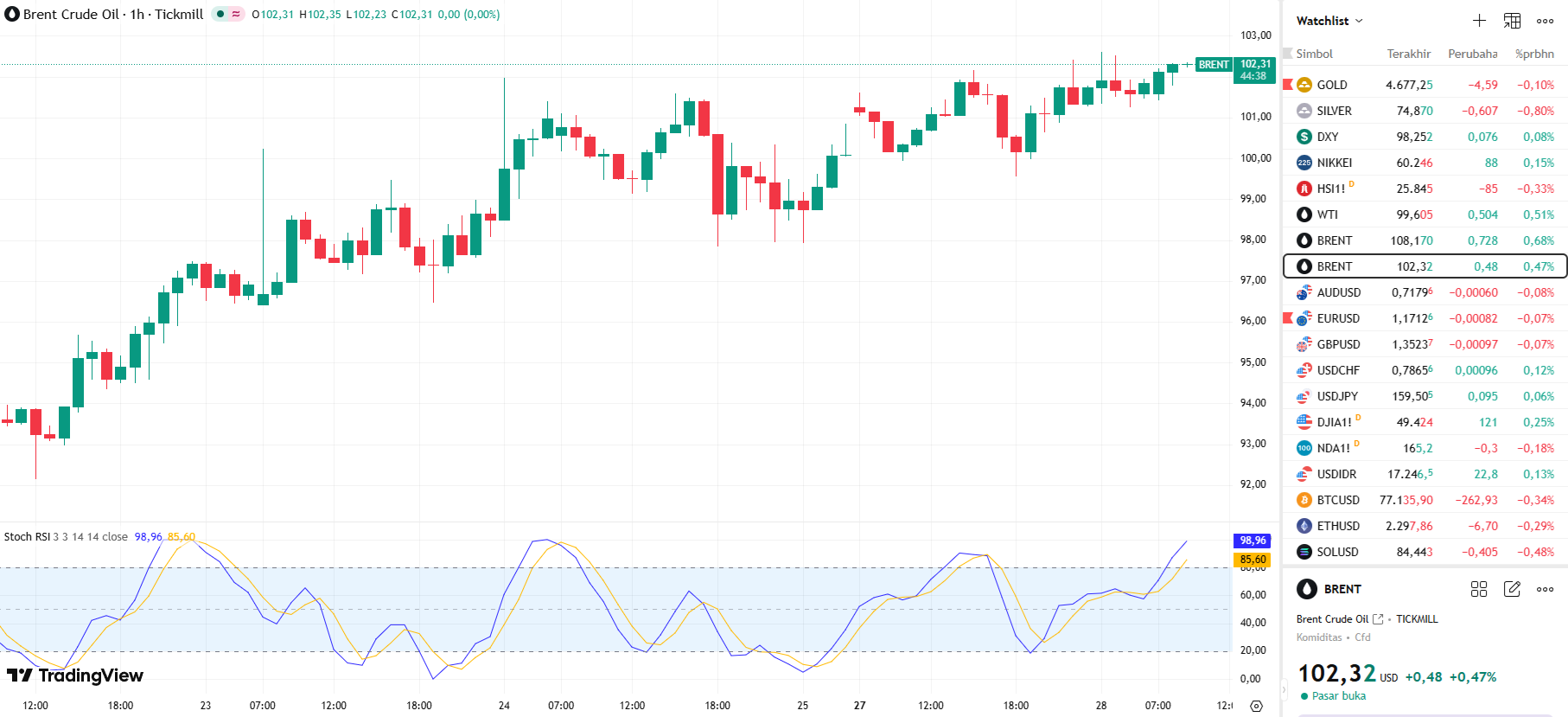Open Advanced View icon in the Watchlist header
This screenshot has height=717, width=1568.
tap(1512, 21)
